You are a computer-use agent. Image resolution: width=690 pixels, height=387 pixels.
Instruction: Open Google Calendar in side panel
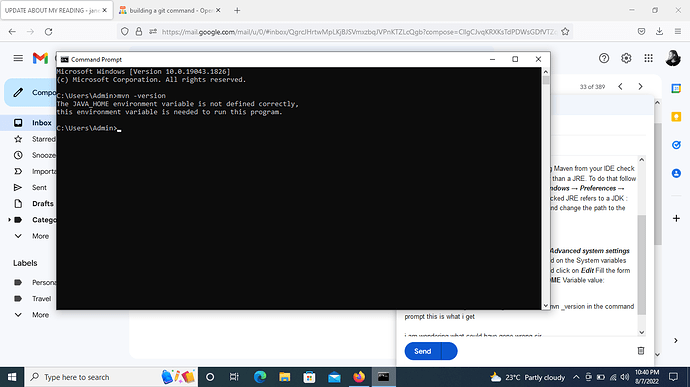coord(676,88)
